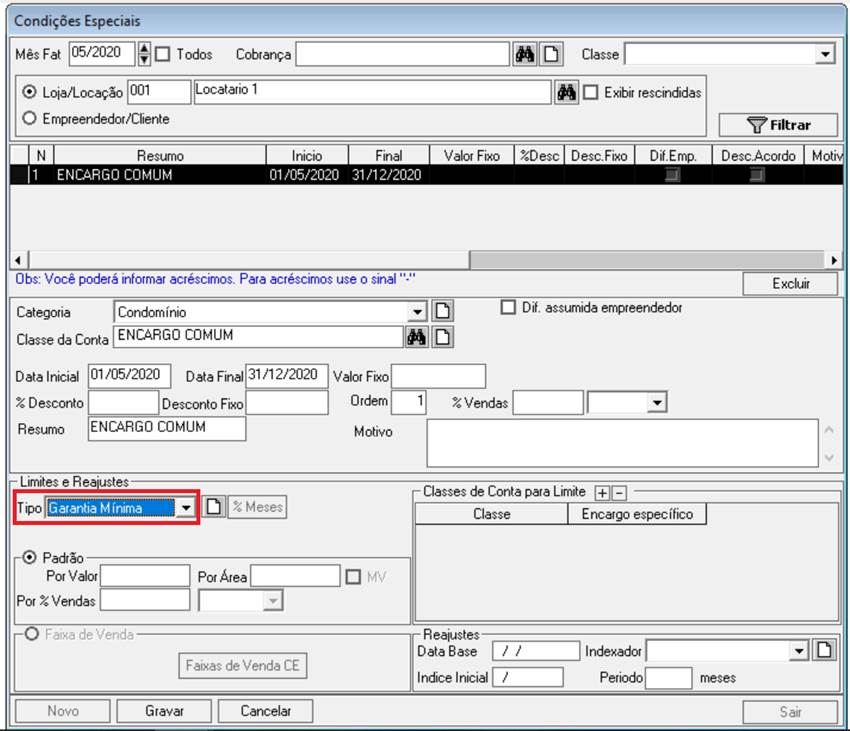Viewport: 850px width, 731px height.
Task: Click the Filtrar button
Action: [x=778, y=125]
